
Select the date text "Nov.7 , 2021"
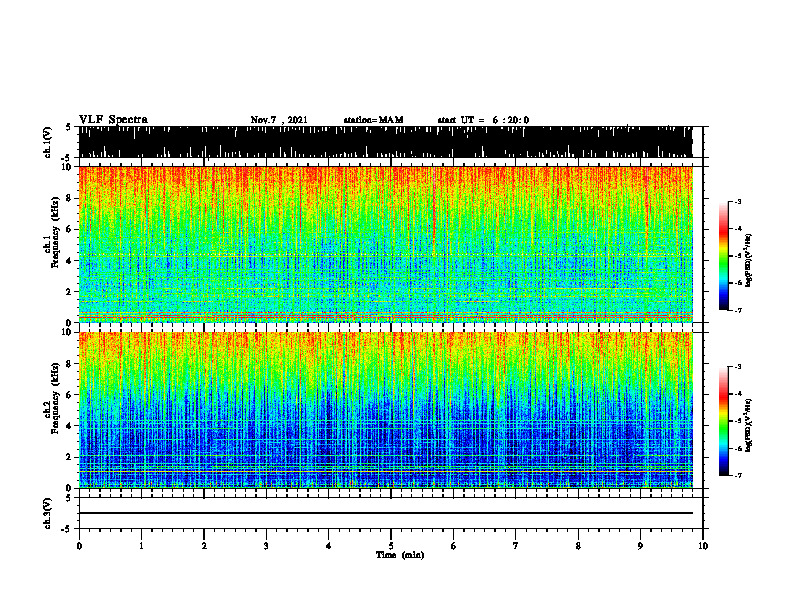pyautogui.click(x=279, y=120)
